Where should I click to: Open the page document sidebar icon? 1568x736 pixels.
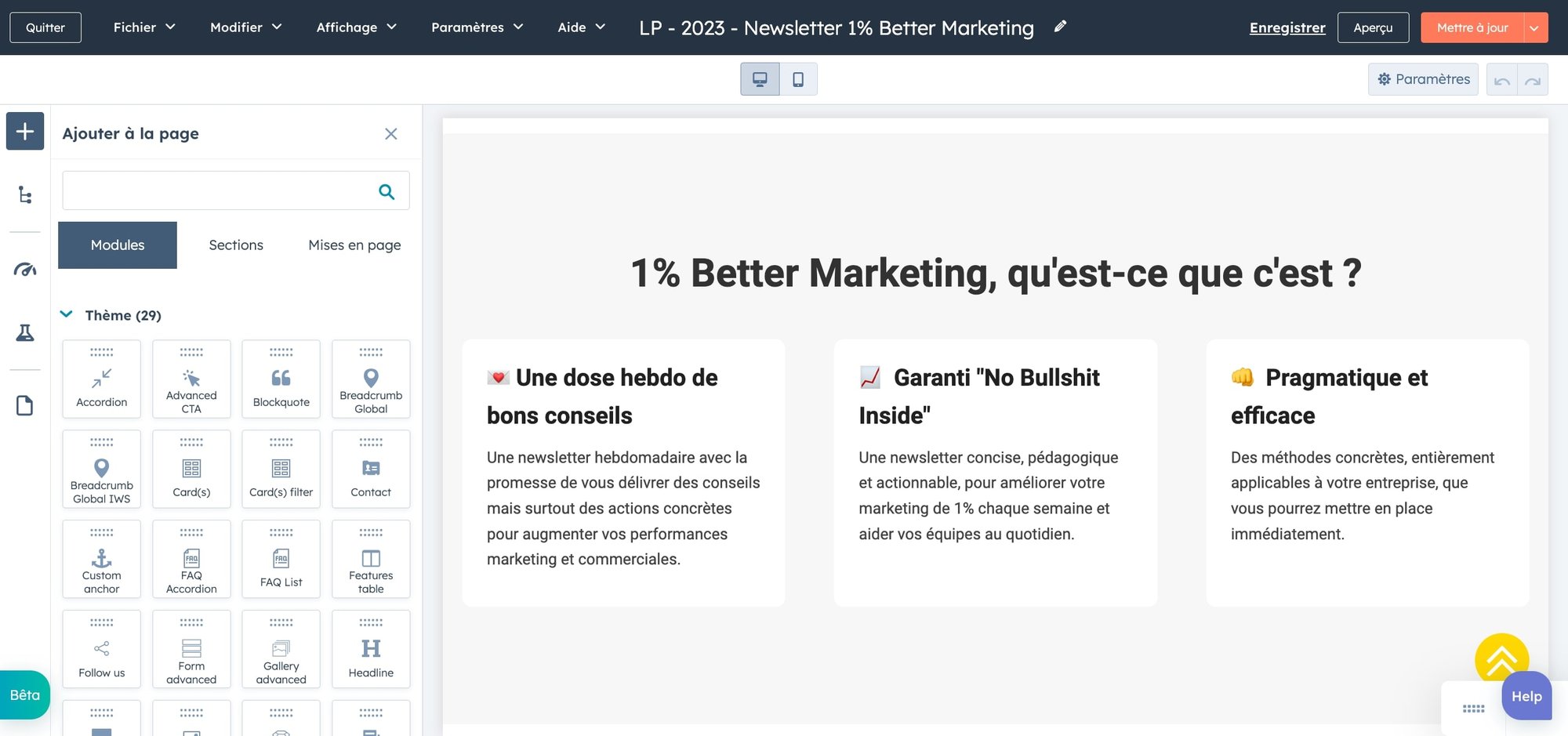tap(25, 405)
